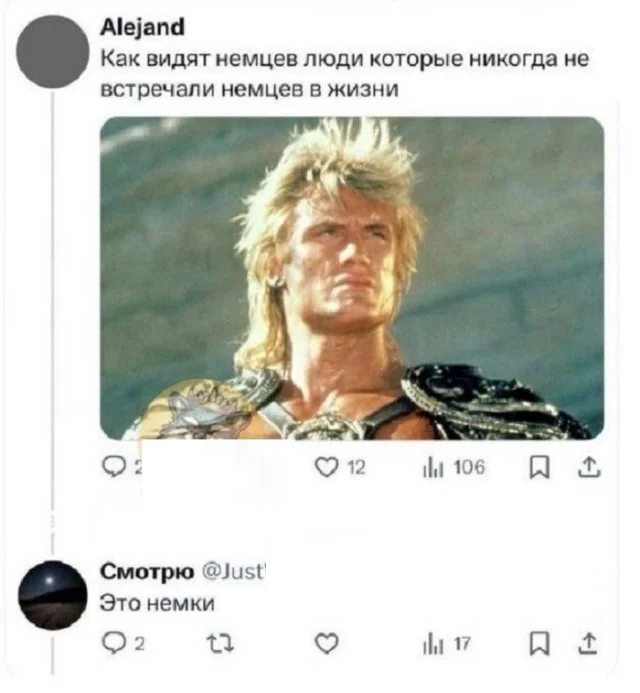Screen dimensions: 640x693
Task: Click the 12 likes count
Action: pos(356,467)
